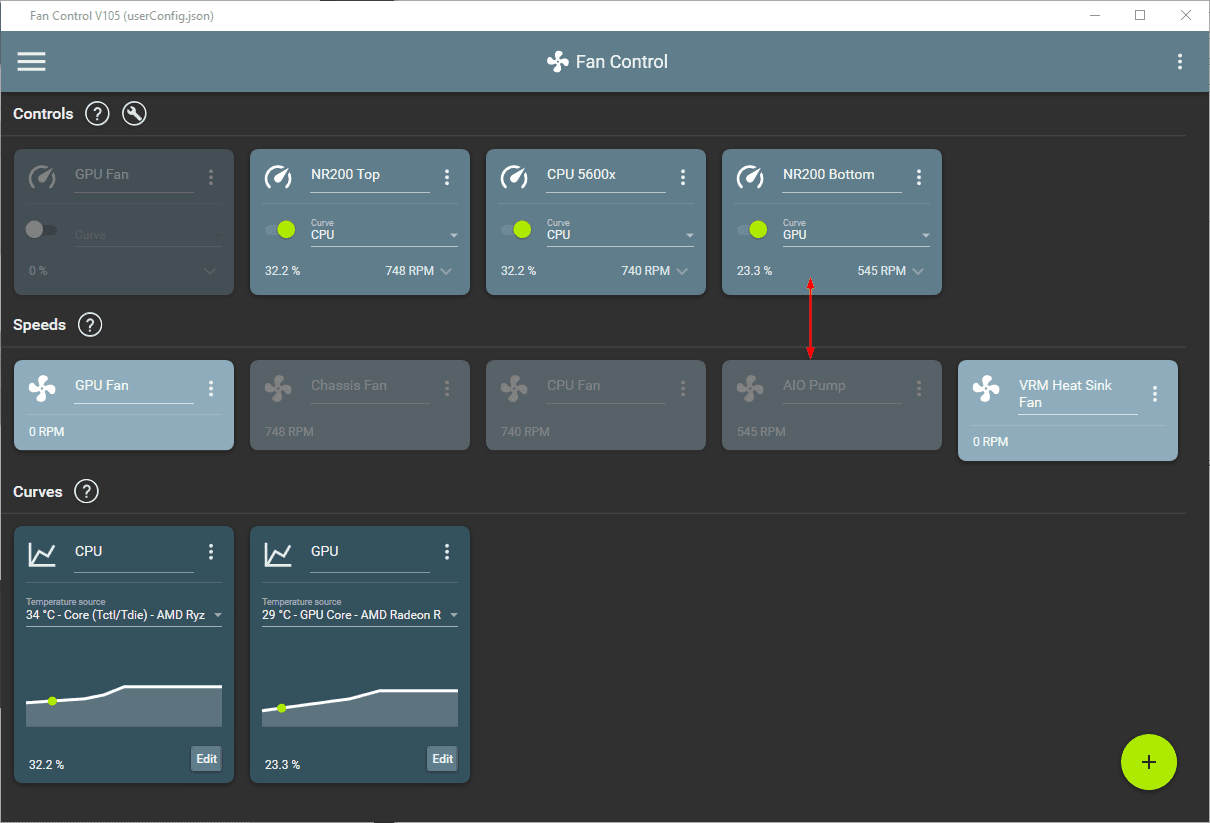Viewport: 1210px width, 823px height.
Task: Open options menu of Chassis Fan card
Action: click(447, 388)
